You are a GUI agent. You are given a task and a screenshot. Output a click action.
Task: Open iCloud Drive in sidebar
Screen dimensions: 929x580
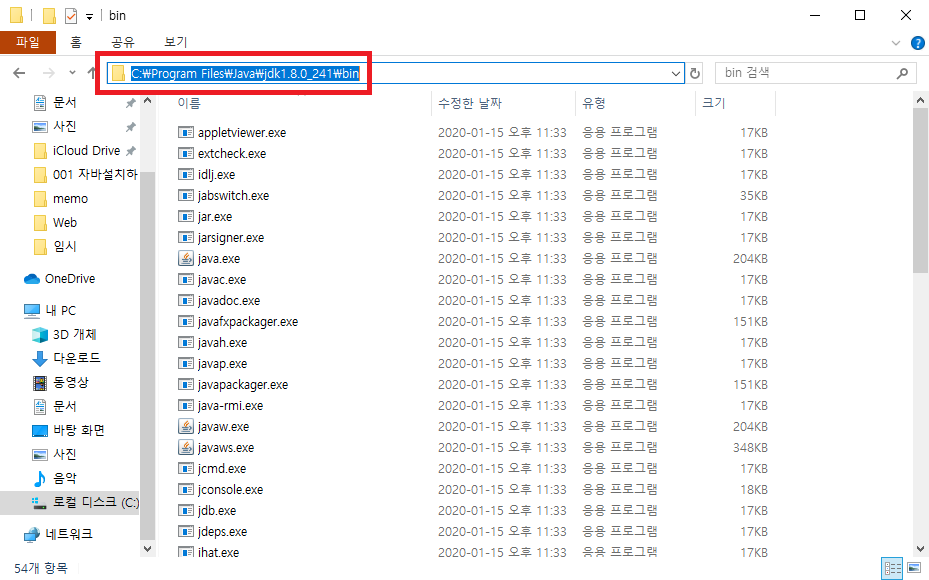click(87, 150)
